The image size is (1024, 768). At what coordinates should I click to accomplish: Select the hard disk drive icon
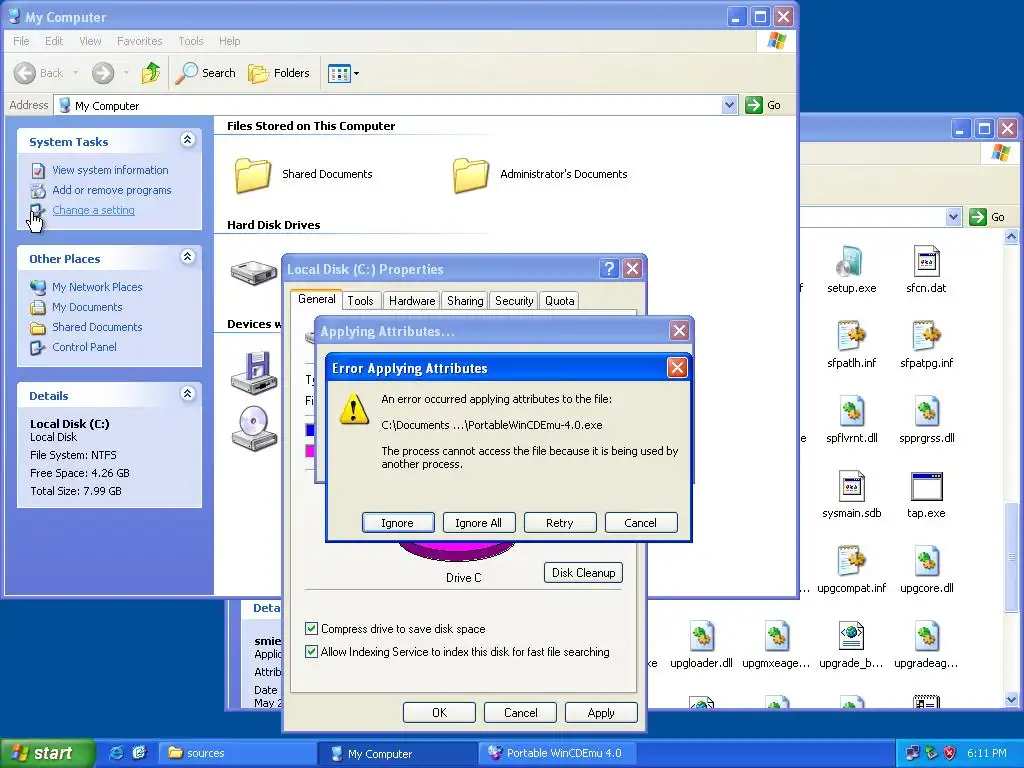coord(254,272)
